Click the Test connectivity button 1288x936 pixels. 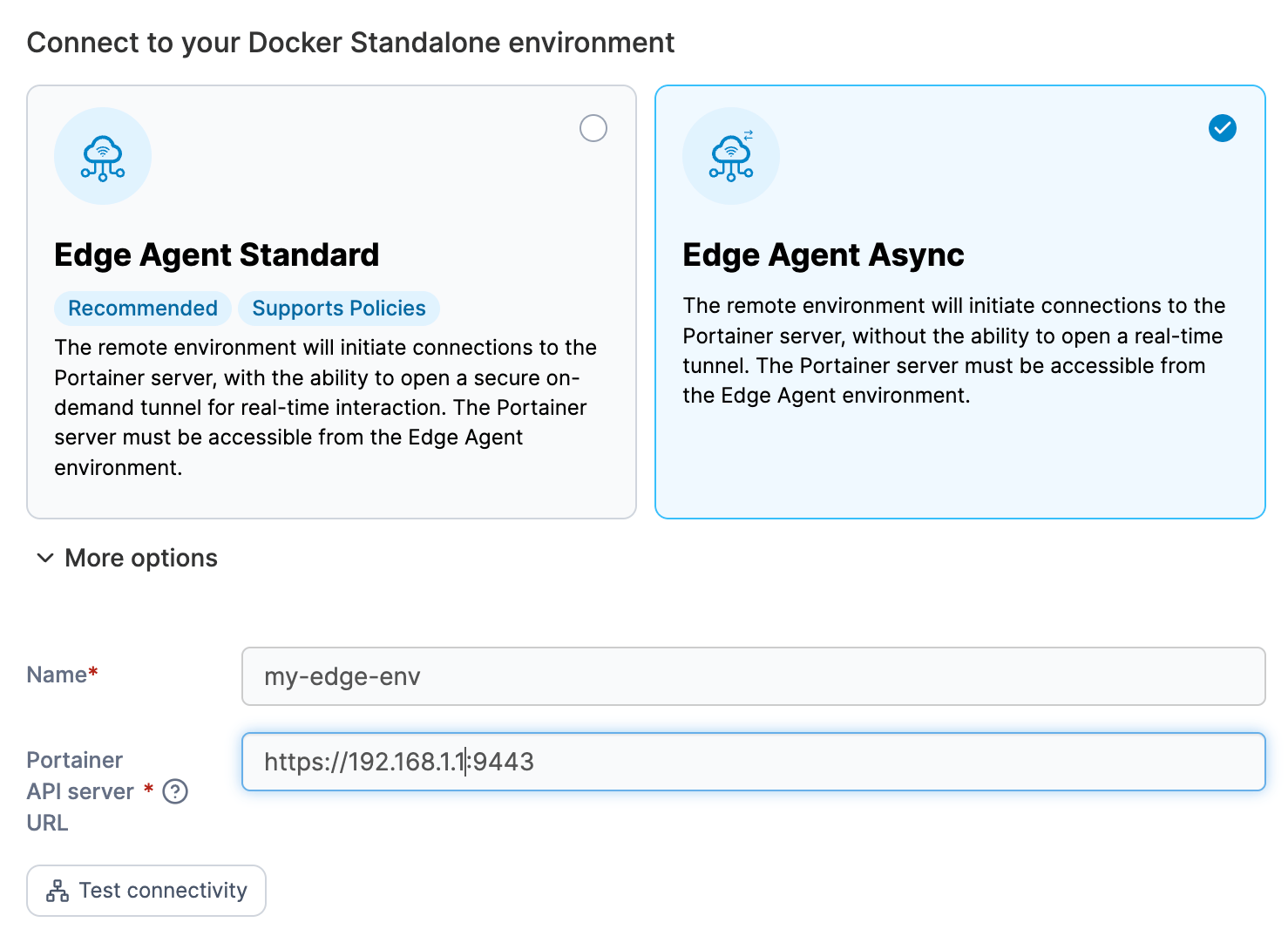146,891
